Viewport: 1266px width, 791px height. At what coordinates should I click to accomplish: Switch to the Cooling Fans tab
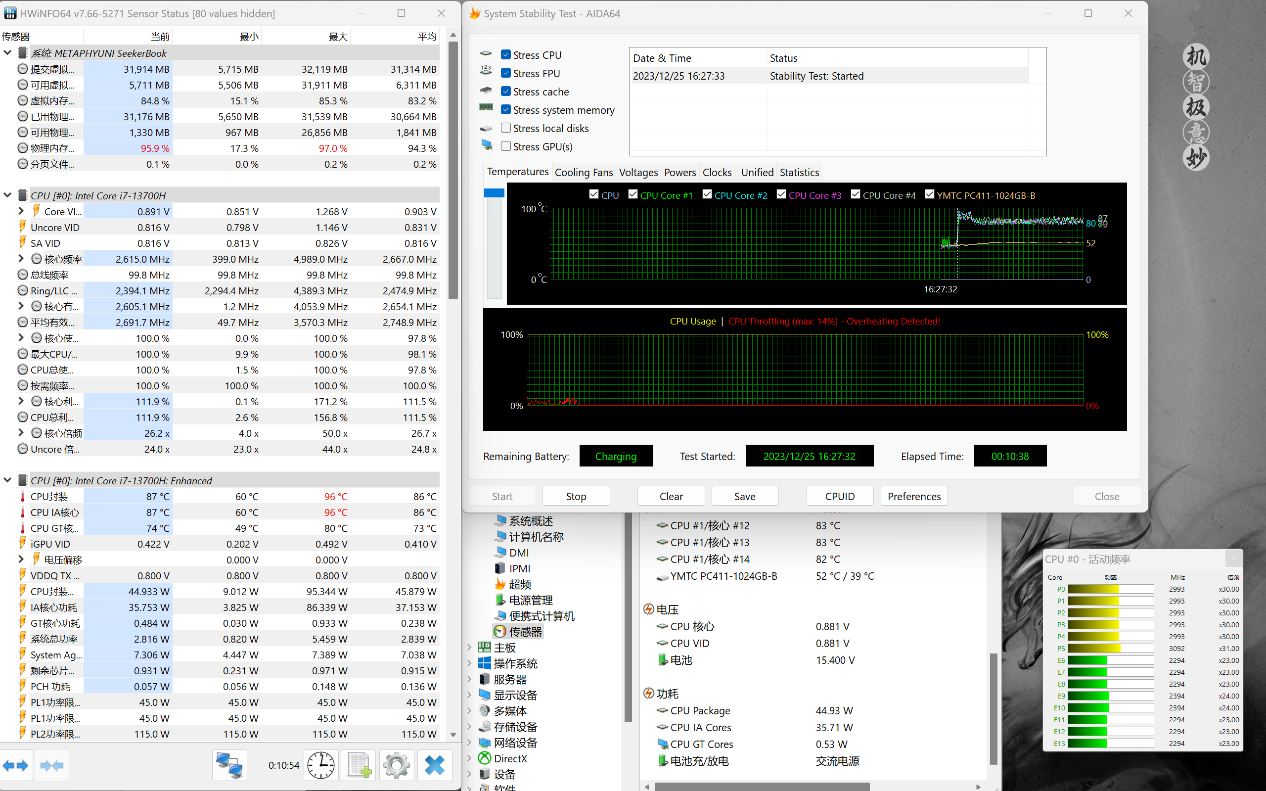[x=584, y=172]
